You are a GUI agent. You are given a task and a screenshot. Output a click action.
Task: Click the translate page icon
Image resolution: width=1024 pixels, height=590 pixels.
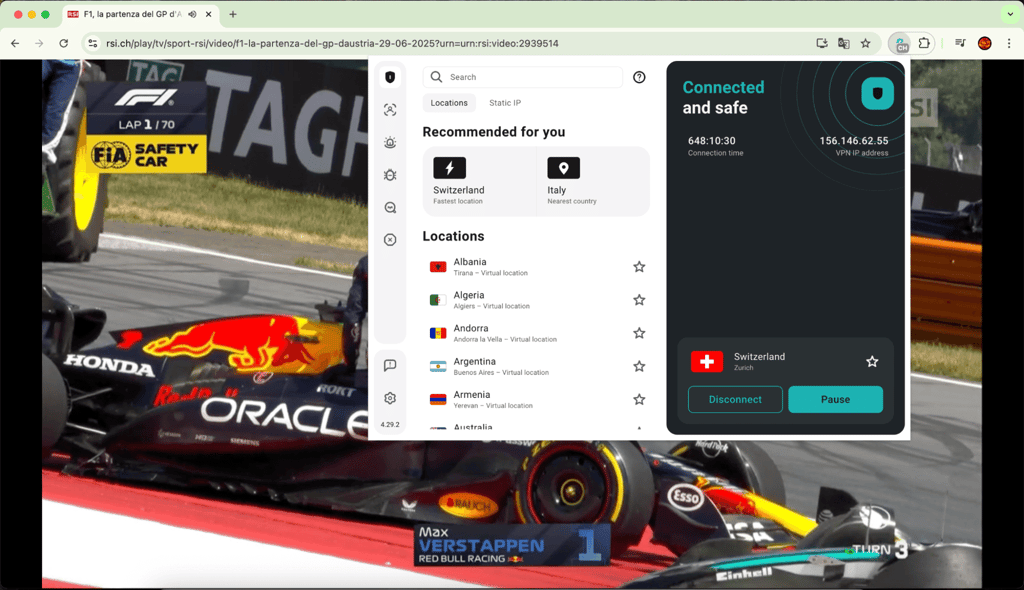click(x=844, y=44)
